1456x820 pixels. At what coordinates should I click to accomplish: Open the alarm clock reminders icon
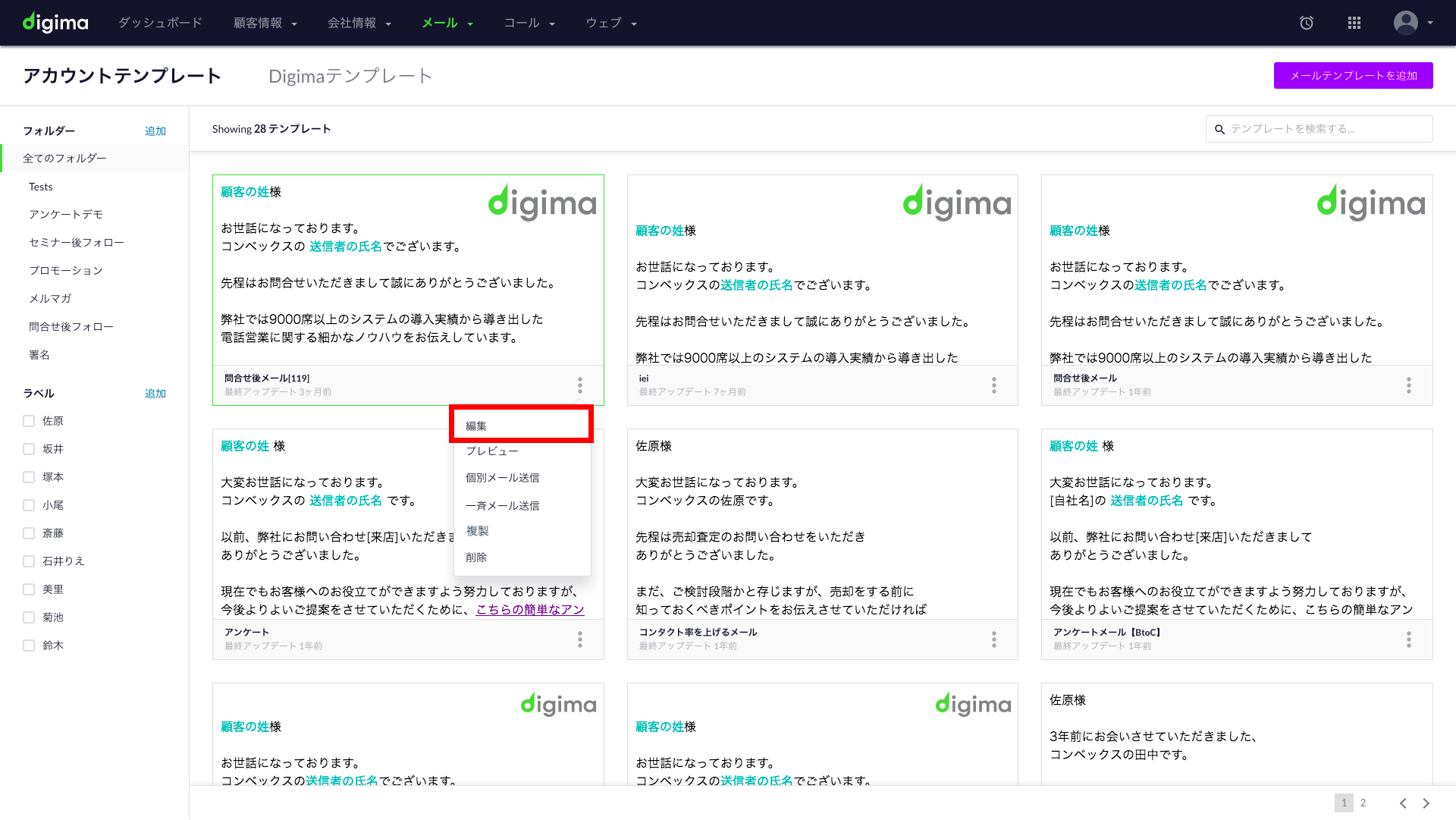click(x=1307, y=23)
